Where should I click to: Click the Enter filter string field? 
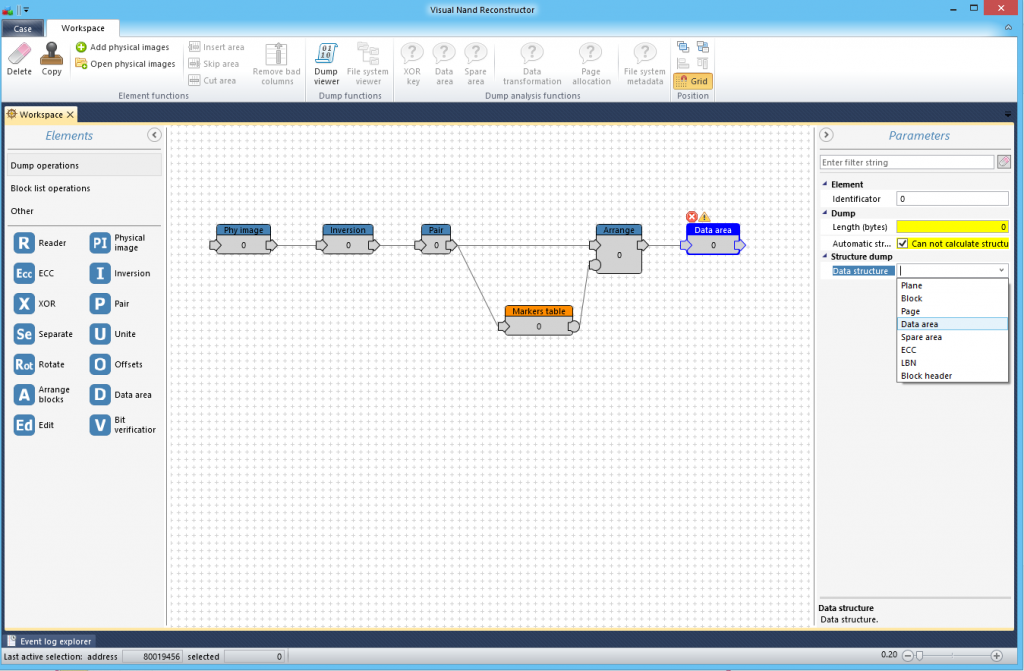[x=906, y=162]
